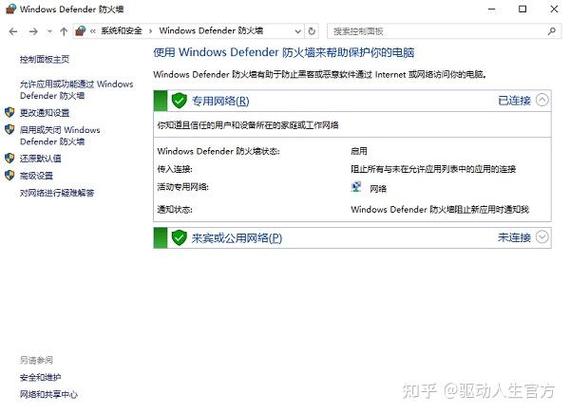Open 高级设置 link
This screenshot has width=570, height=414.
(x=36, y=176)
